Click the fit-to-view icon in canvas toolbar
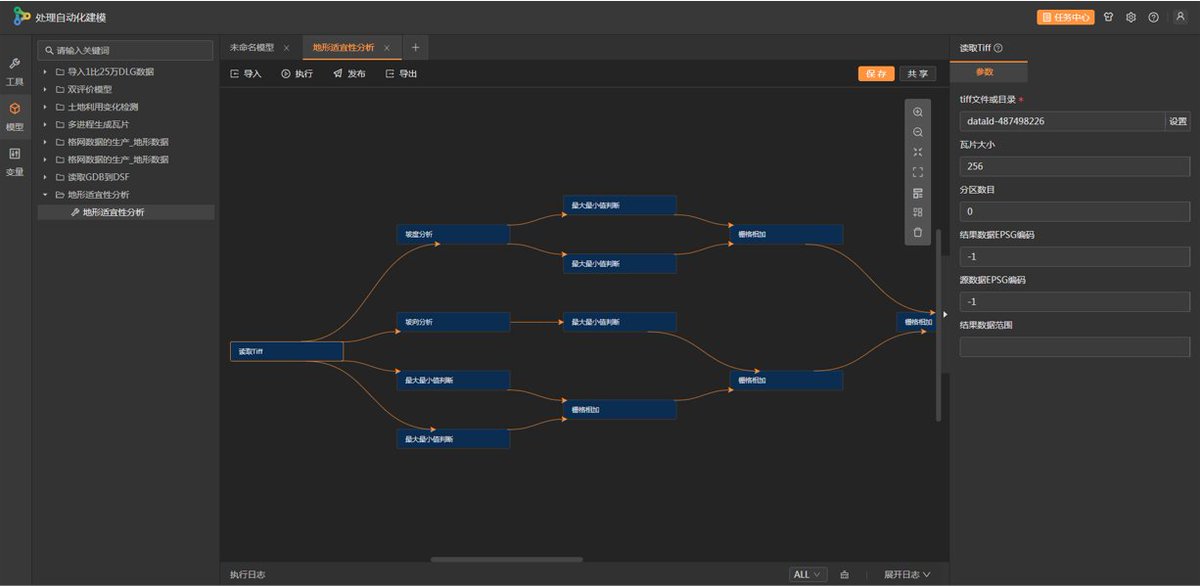The height and width of the screenshot is (586, 1200). (917, 152)
